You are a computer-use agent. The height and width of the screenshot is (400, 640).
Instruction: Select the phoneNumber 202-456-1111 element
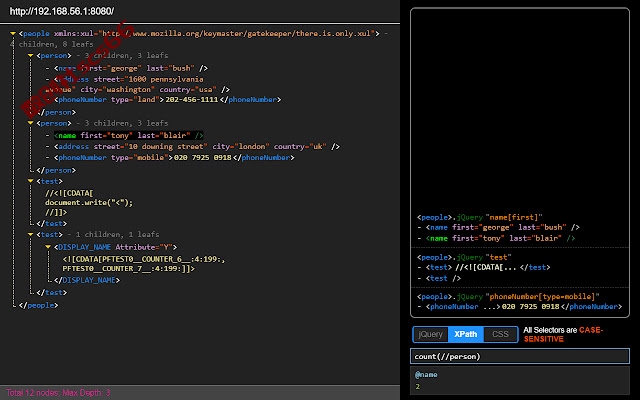click(x=167, y=100)
